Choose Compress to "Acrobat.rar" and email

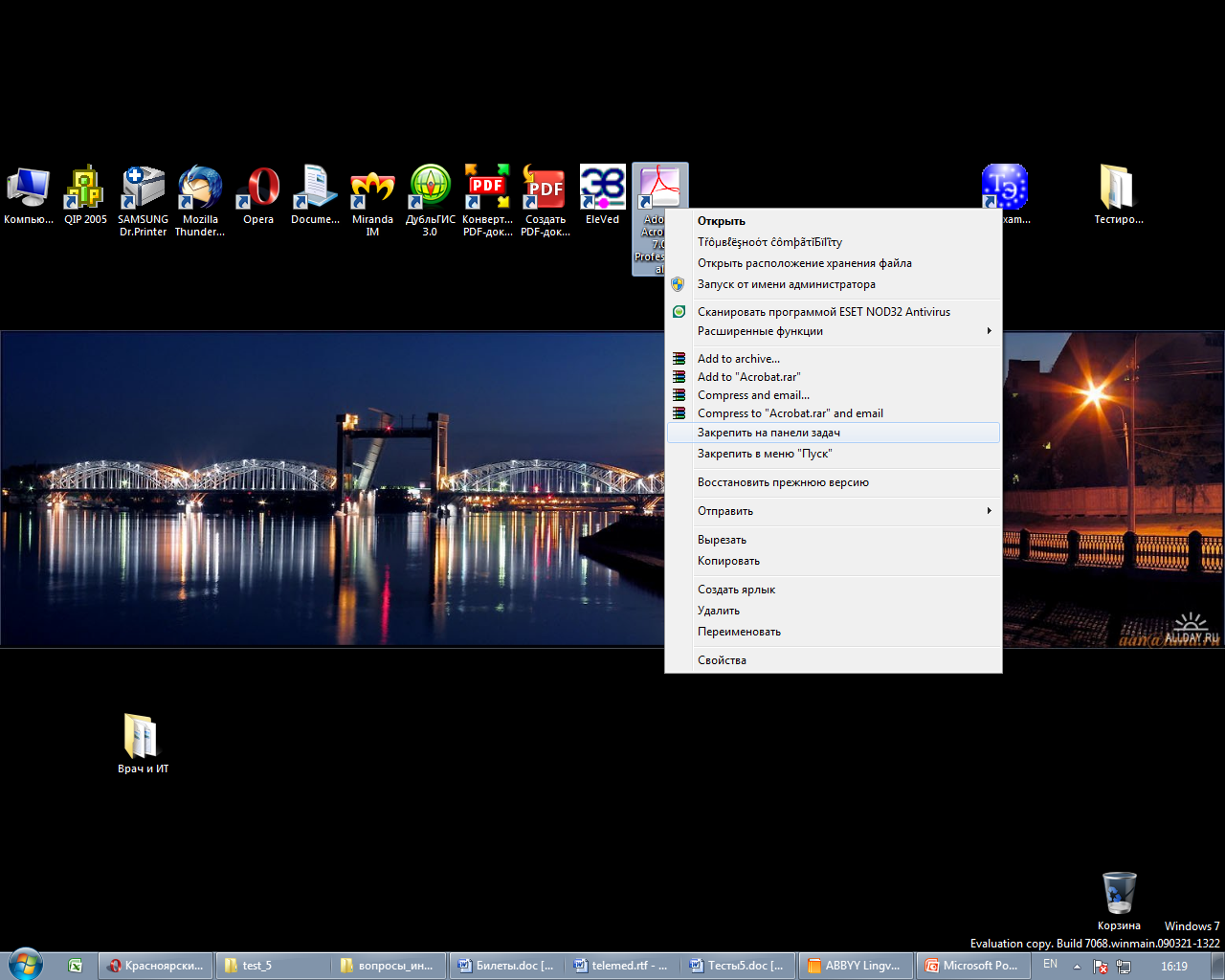click(x=834, y=413)
